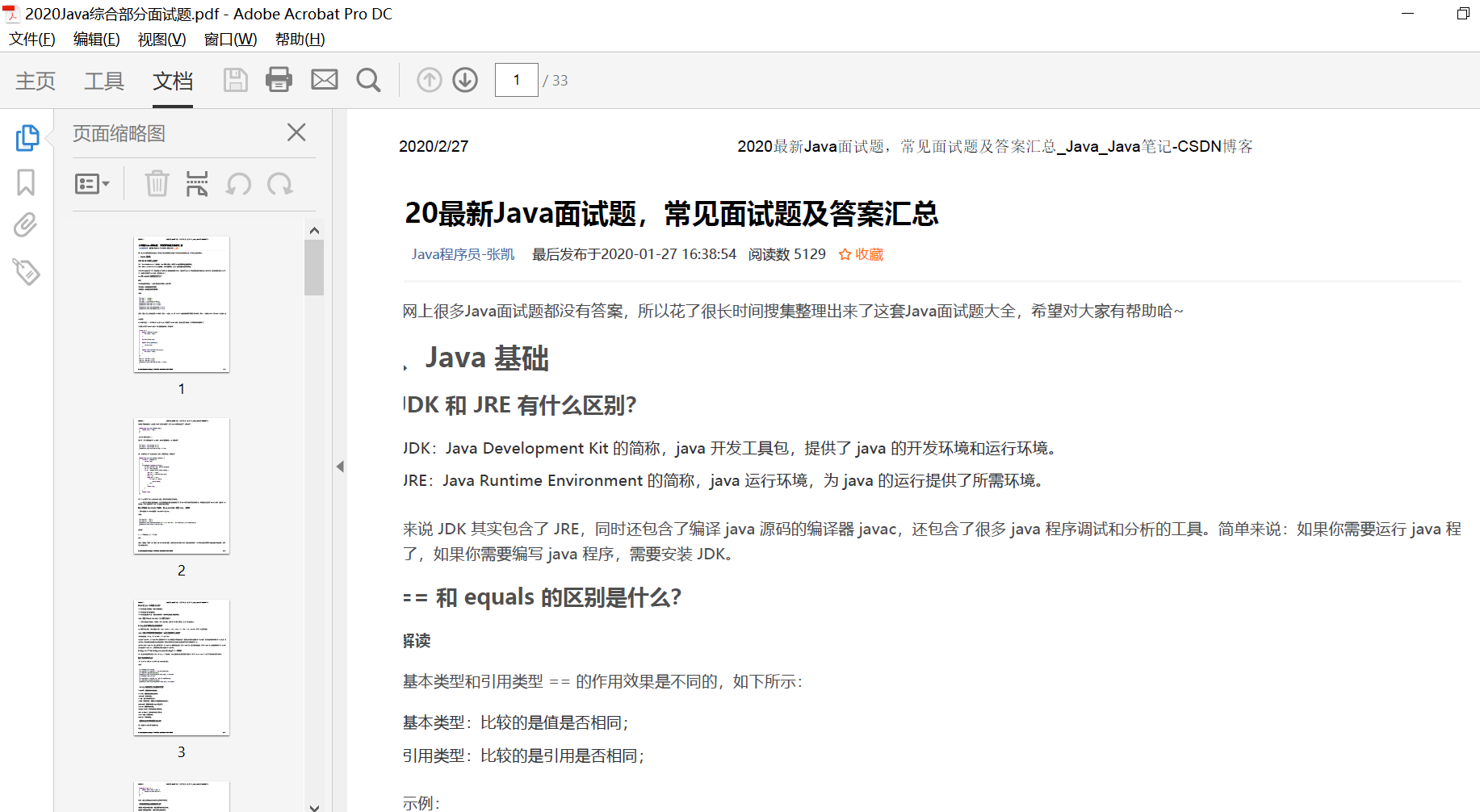Click the 示例： text
The image size is (1480, 812).
[421, 803]
